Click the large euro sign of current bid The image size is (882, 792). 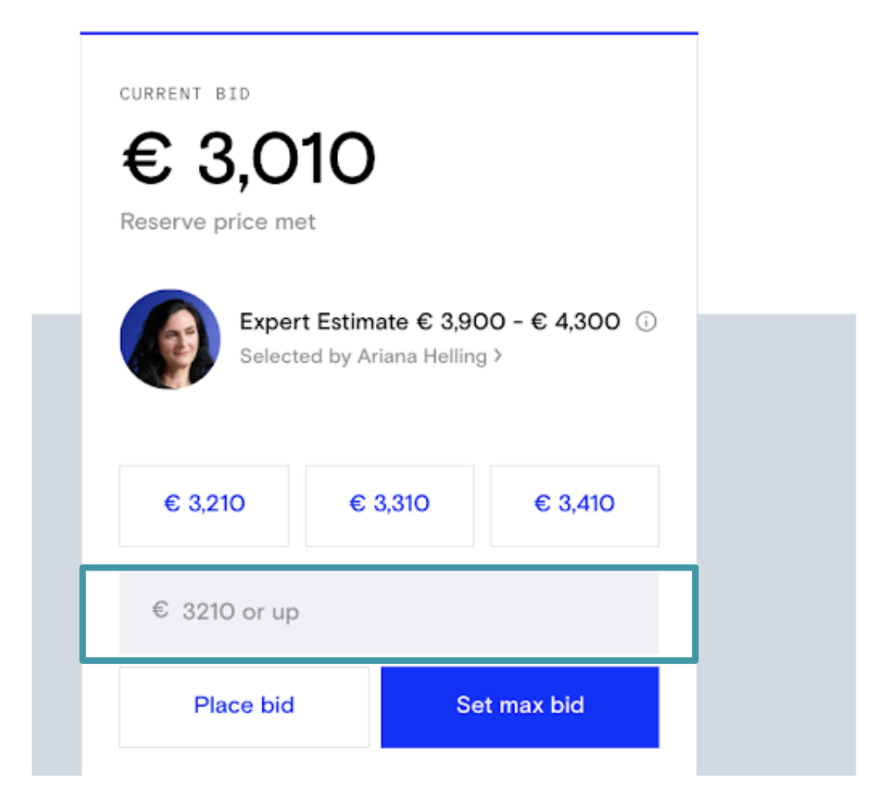147,159
